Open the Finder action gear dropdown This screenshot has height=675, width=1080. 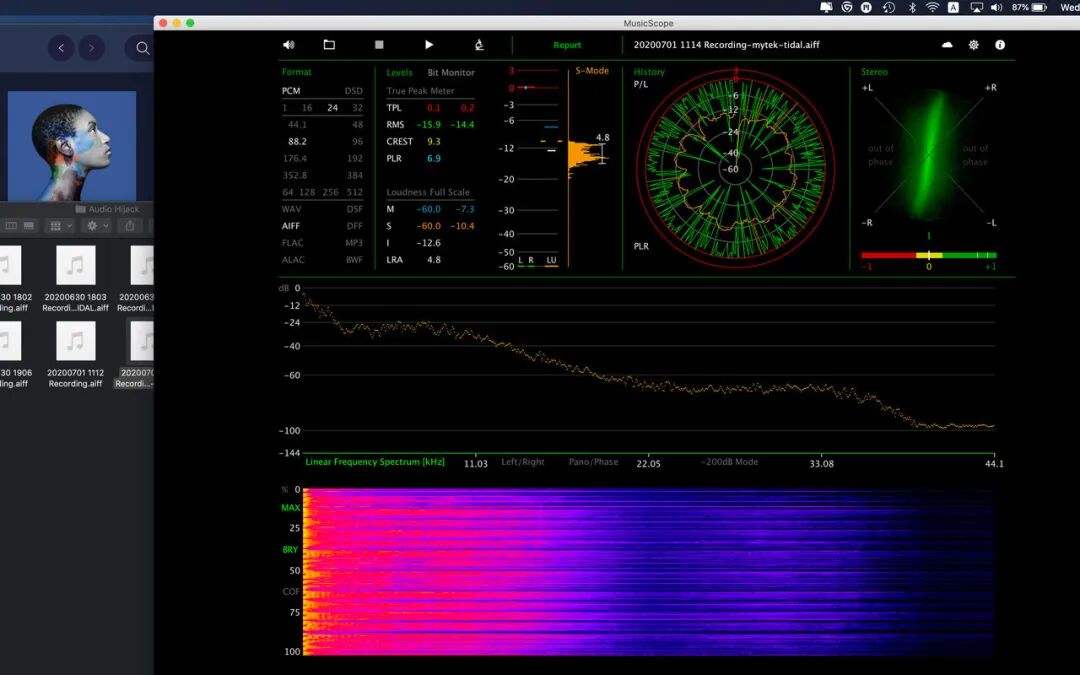[97, 226]
